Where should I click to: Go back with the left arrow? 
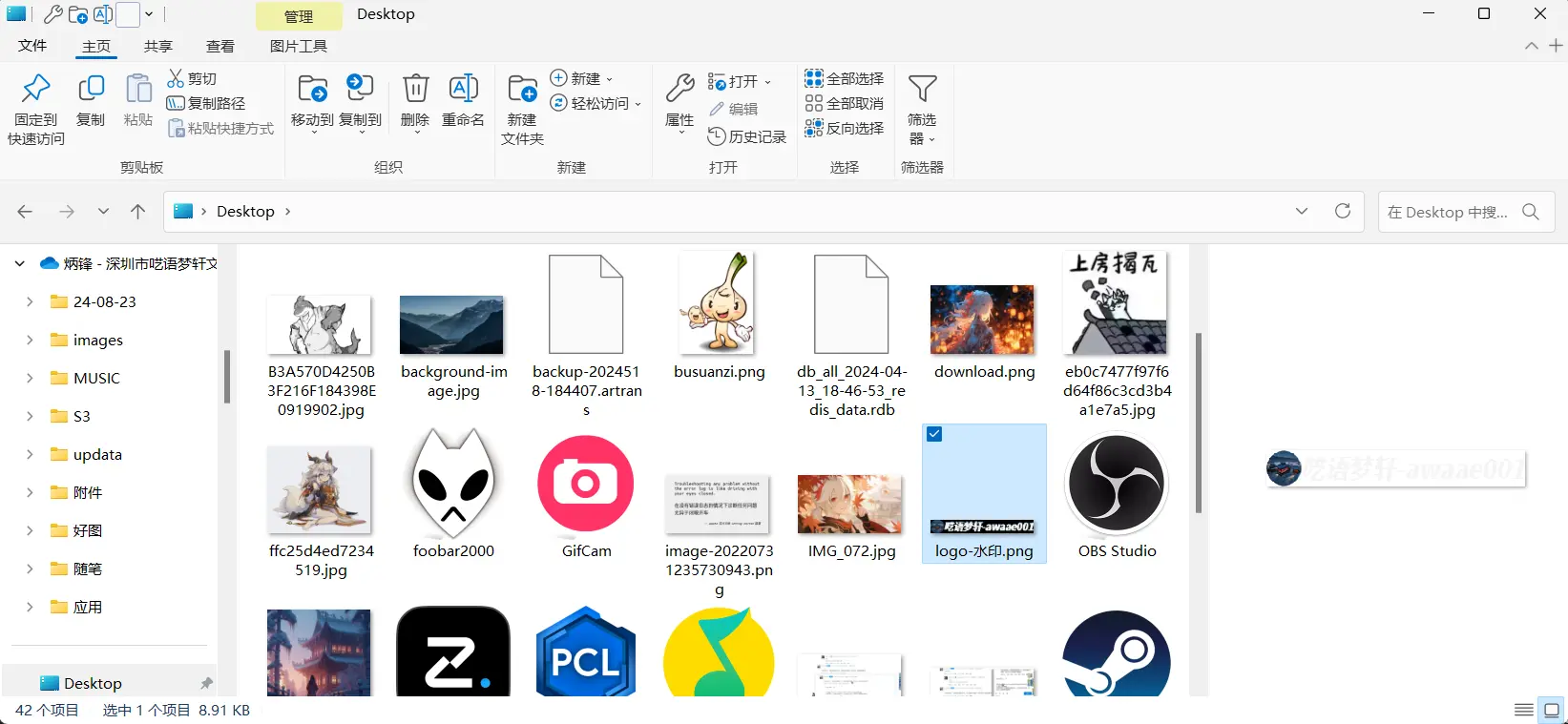(x=25, y=212)
